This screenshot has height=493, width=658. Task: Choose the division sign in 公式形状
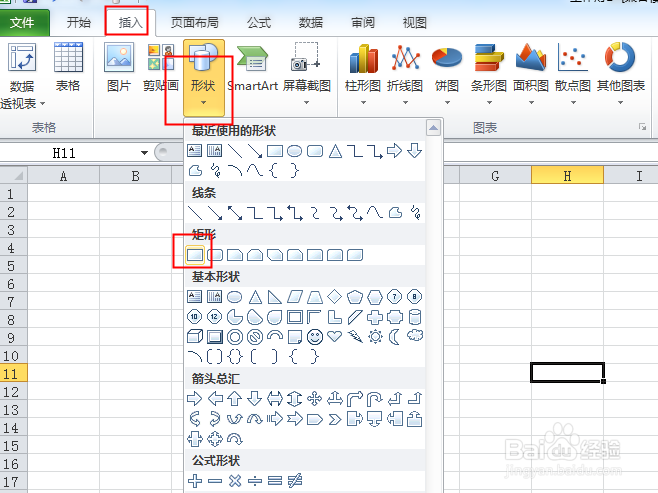point(255,480)
